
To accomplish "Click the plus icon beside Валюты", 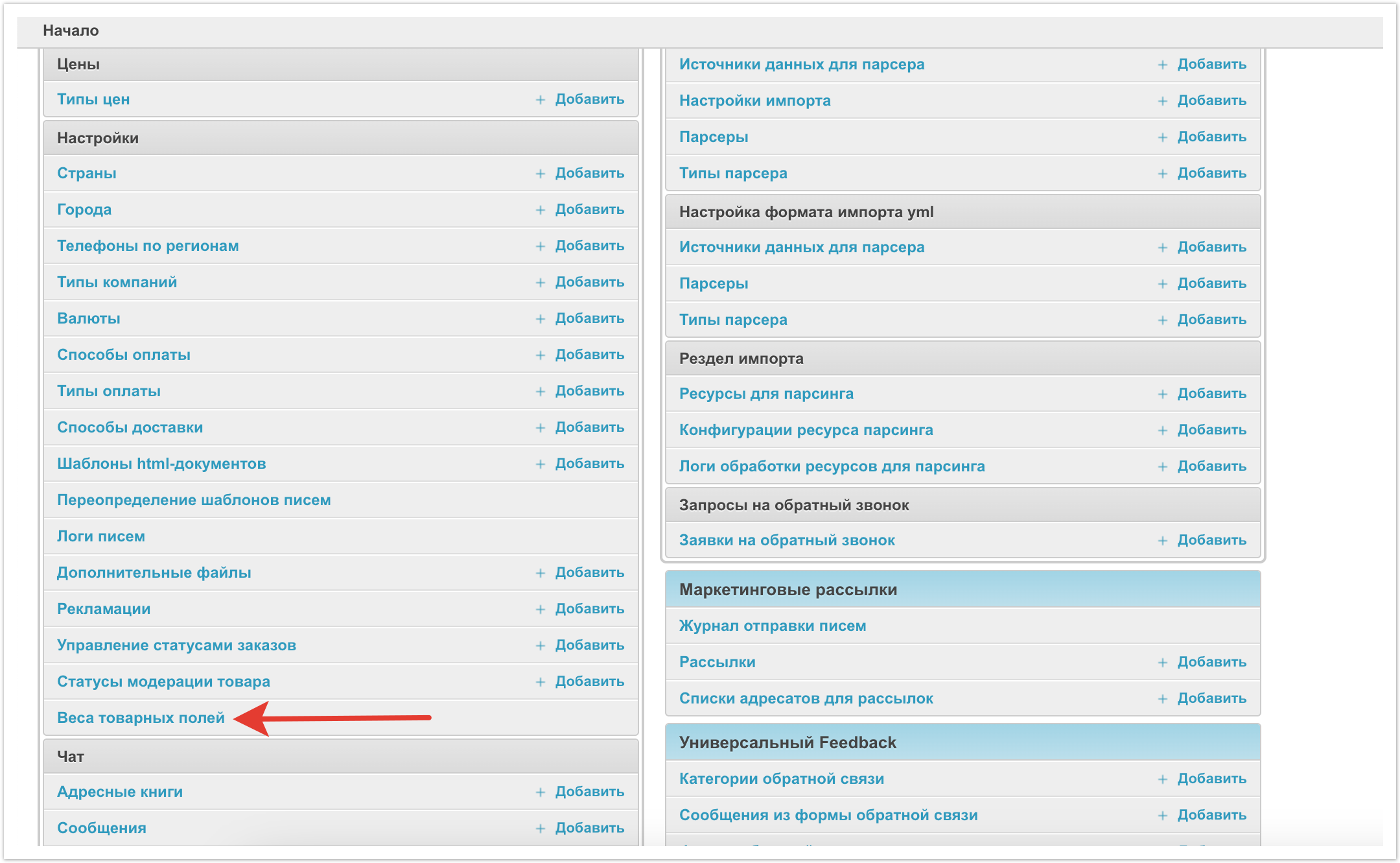I will (540, 319).
